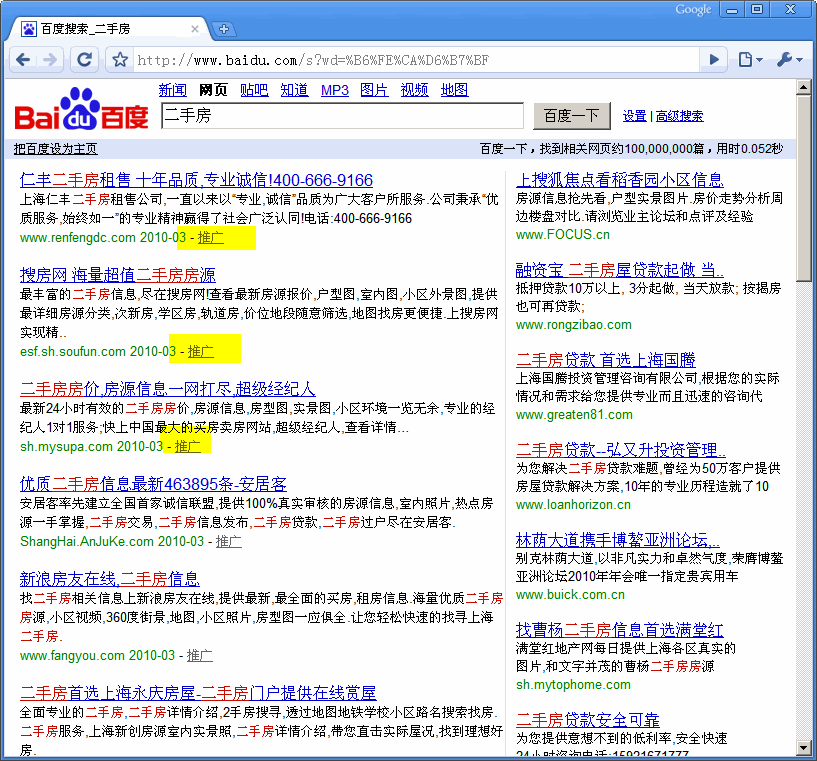817x761 pixels.
Task: Close the 百度搜索_二手房 tab
Action: point(195,29)
